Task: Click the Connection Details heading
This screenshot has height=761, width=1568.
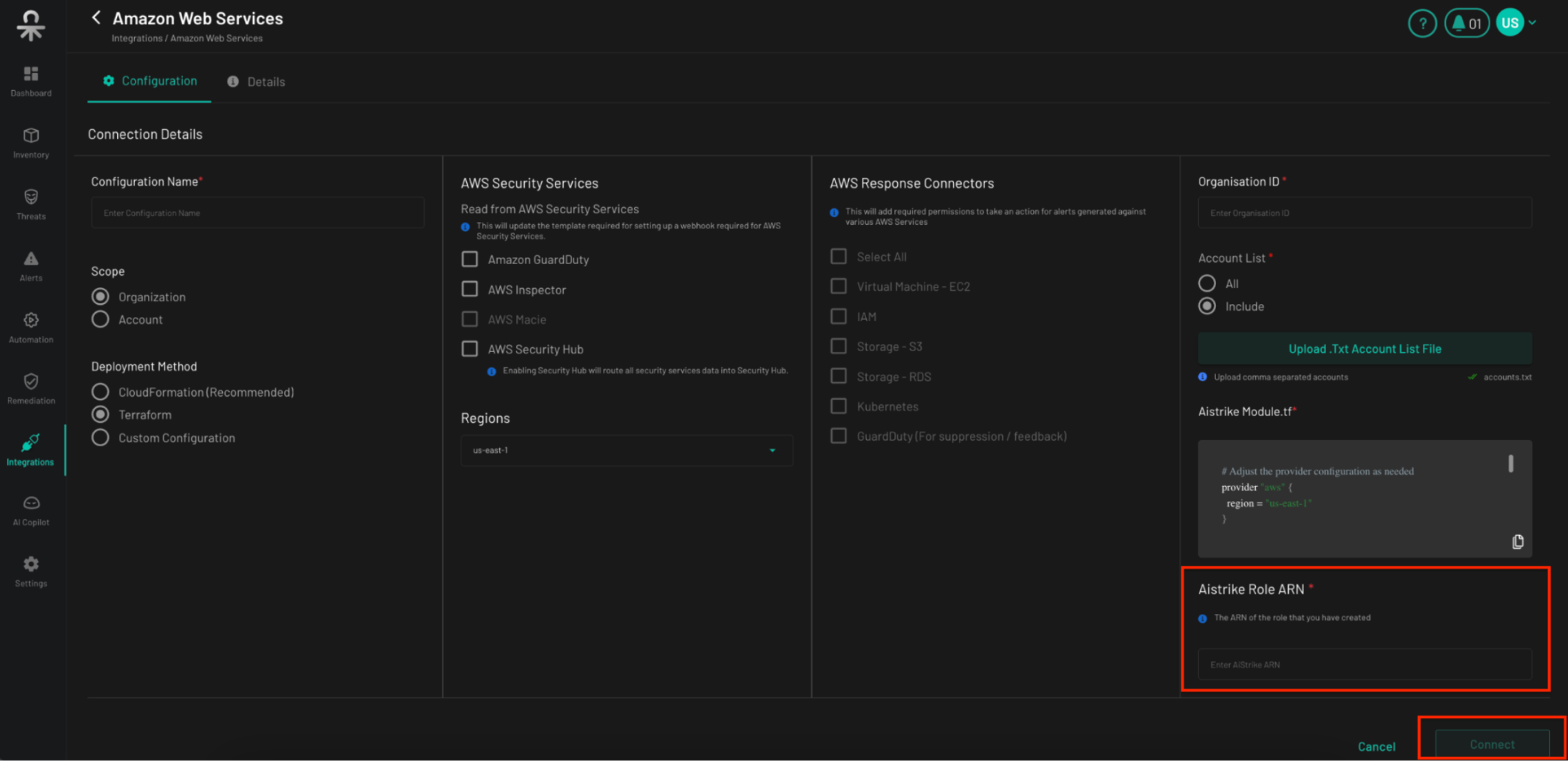Action: [x=145, y=134]
